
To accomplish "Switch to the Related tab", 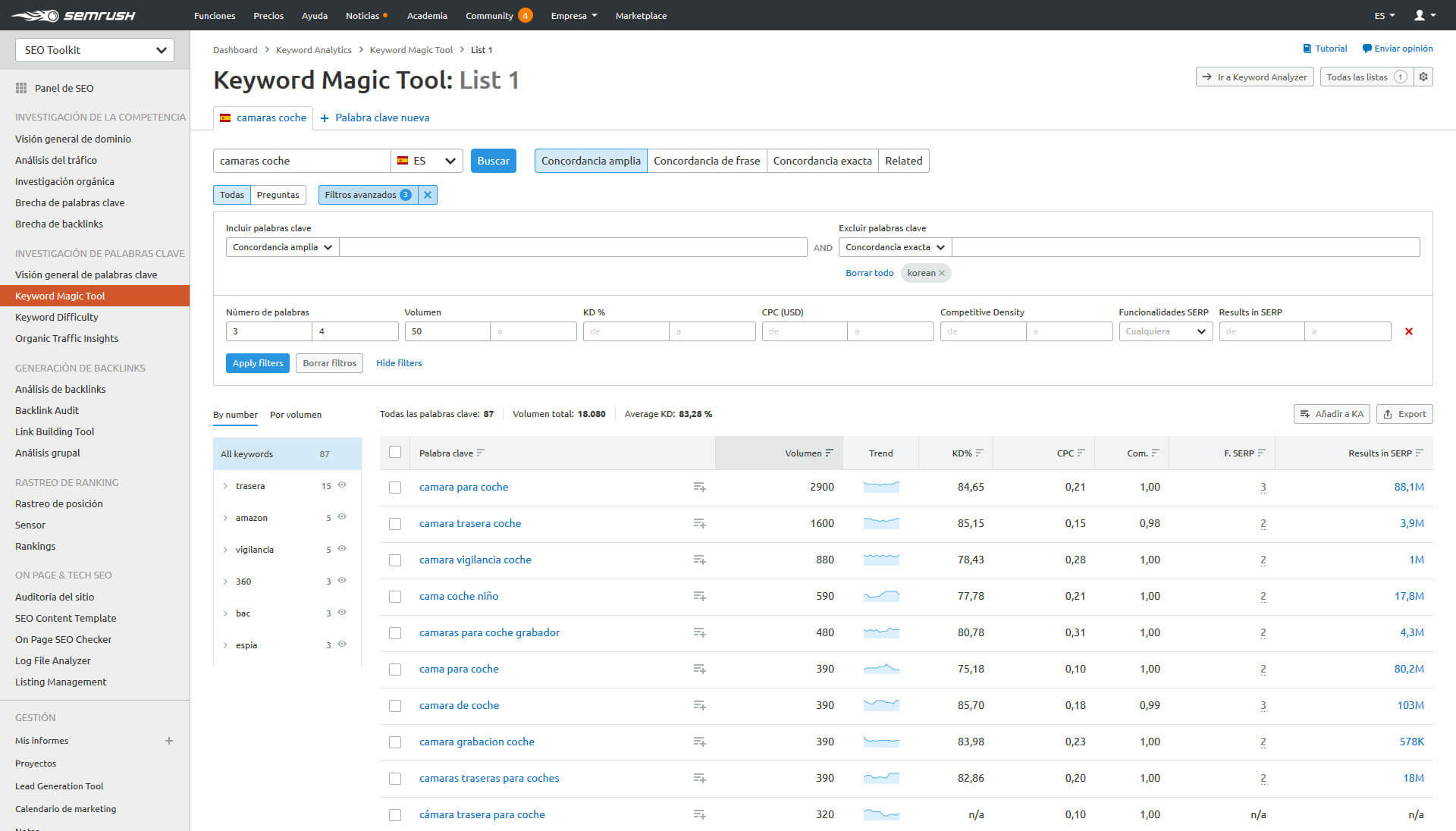I will coord(904,161).
